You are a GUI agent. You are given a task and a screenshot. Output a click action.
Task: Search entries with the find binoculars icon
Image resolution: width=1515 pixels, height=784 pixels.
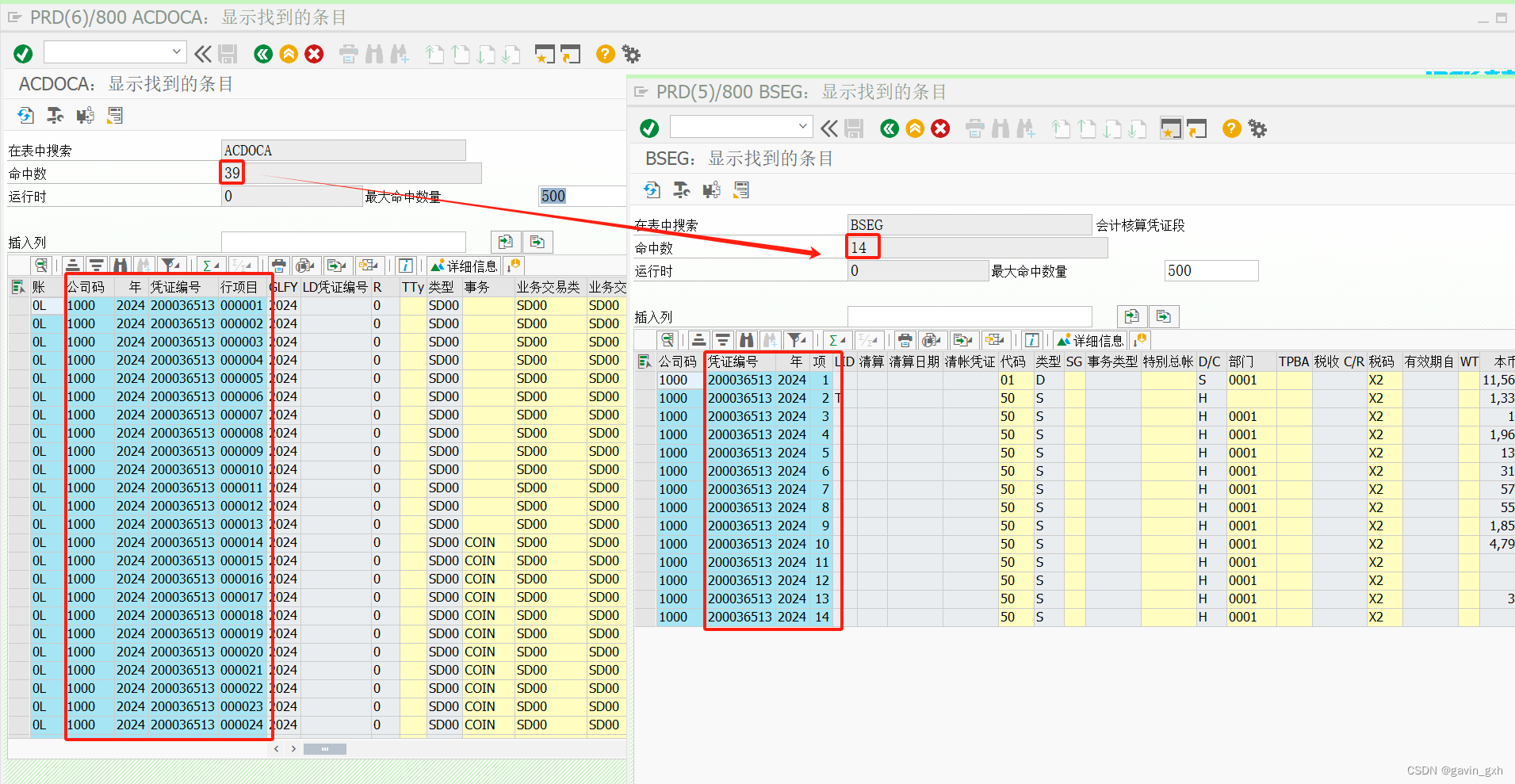tap(747, 340)
